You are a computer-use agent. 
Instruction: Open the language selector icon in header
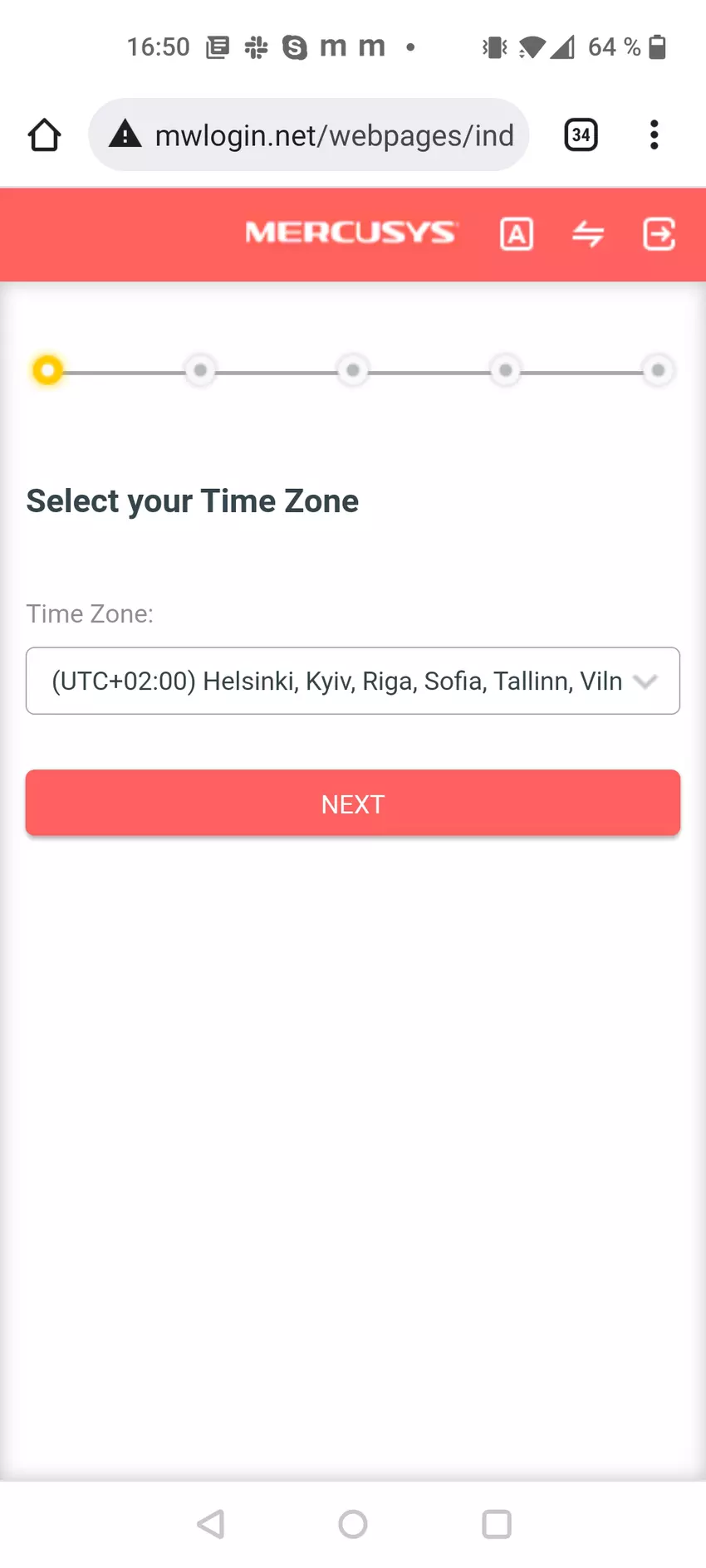point(517,234)
